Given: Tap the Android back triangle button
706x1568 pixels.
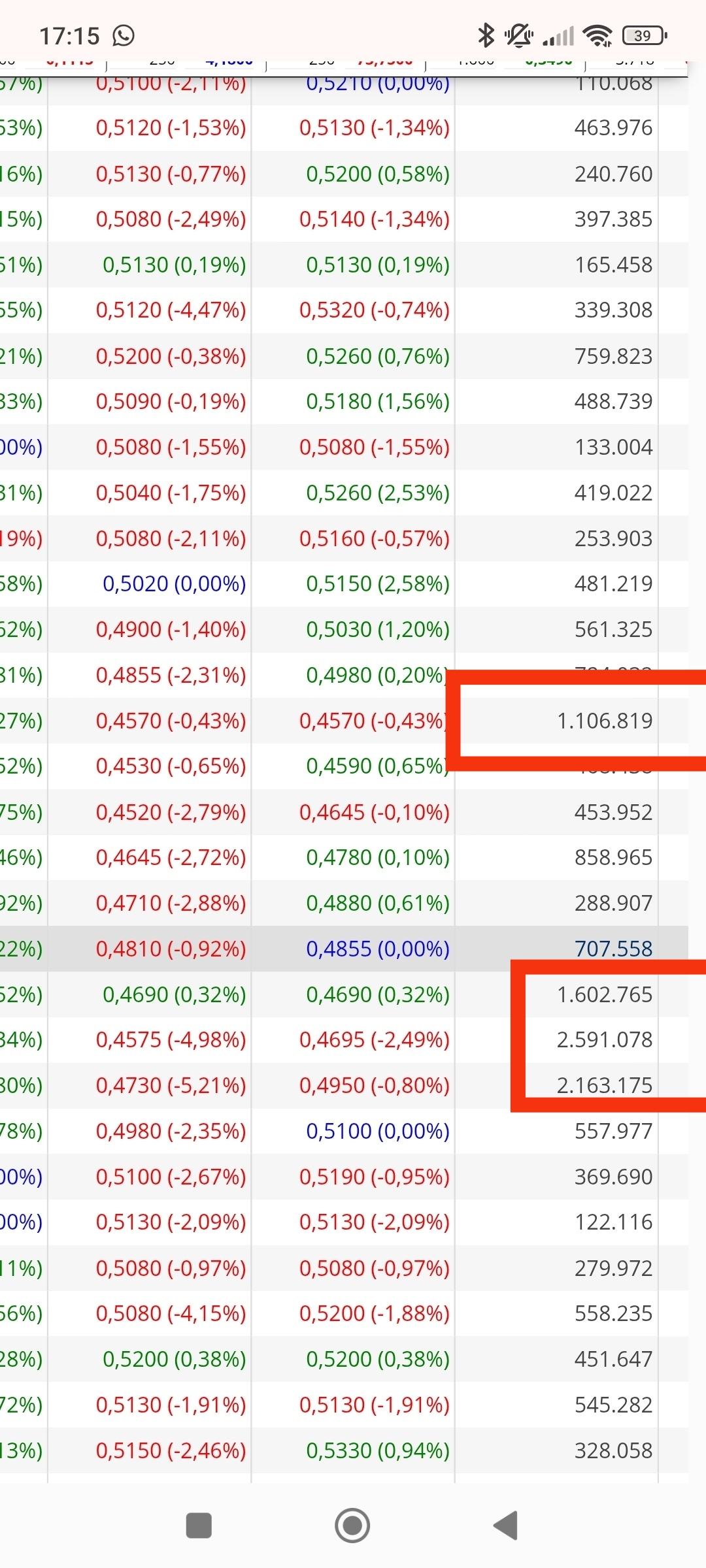Looking at the screenshot, I should click(506, 1526).
